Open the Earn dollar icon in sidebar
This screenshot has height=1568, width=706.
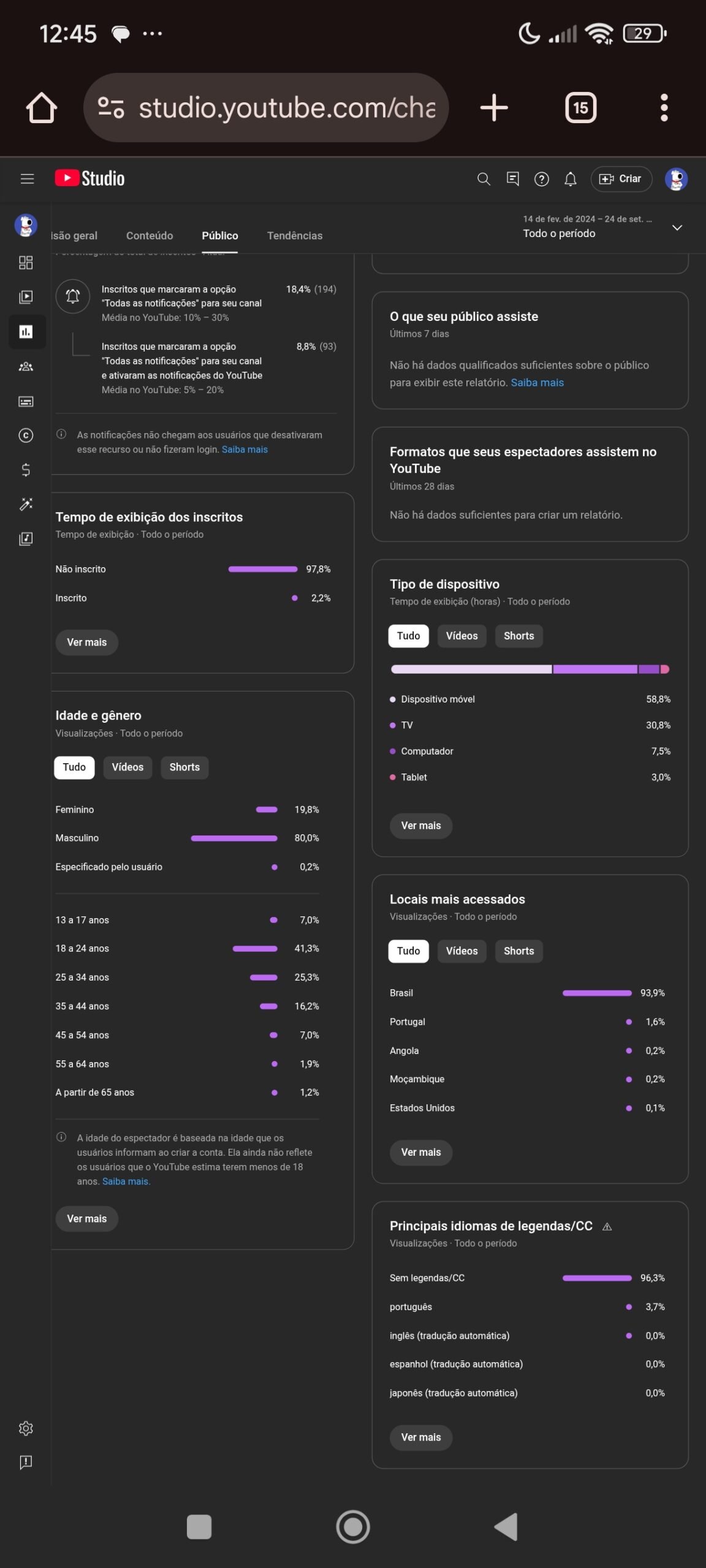(26, 470)
